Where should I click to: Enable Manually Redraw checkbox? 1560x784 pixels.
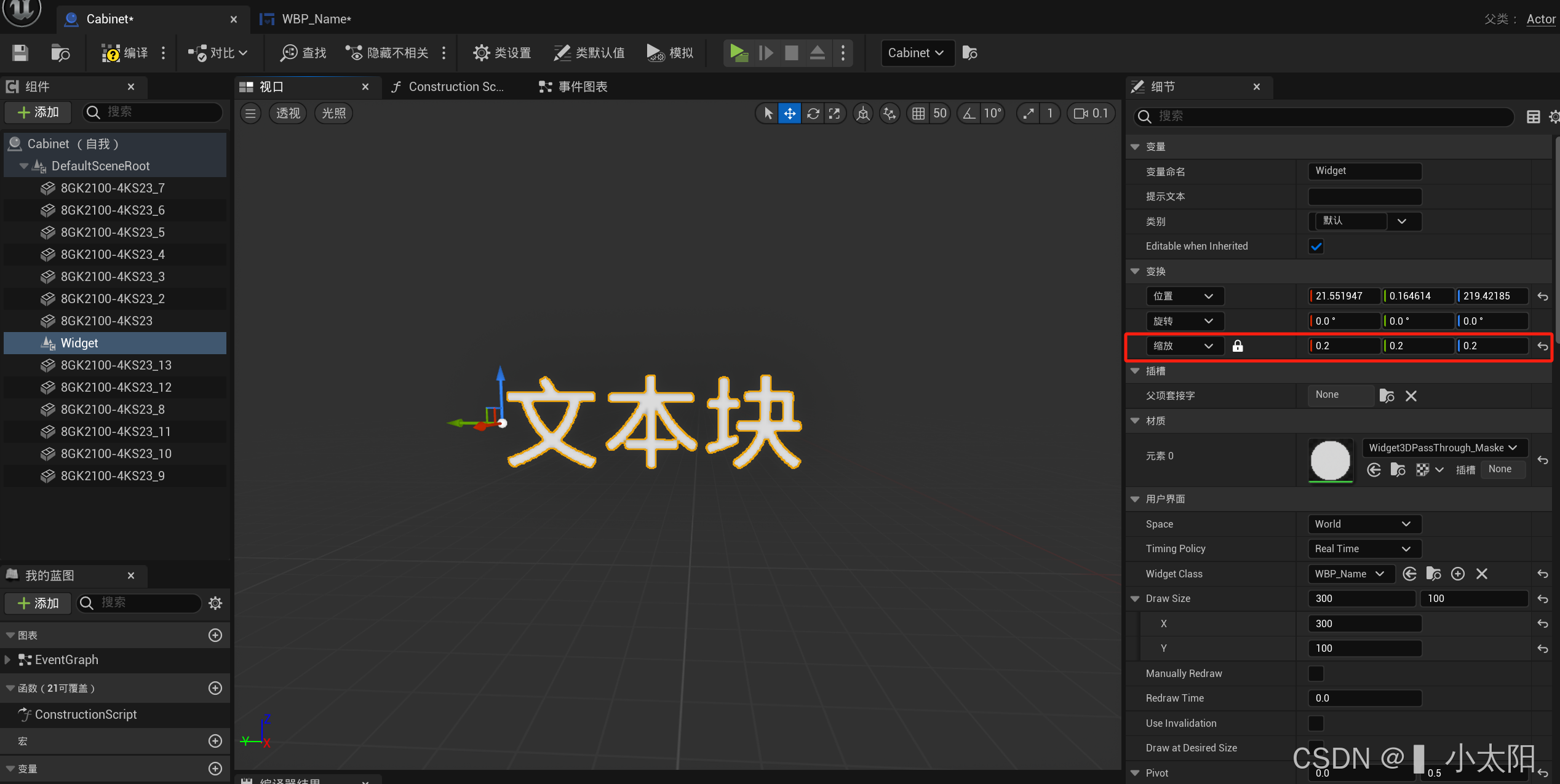coord(1316,673)
